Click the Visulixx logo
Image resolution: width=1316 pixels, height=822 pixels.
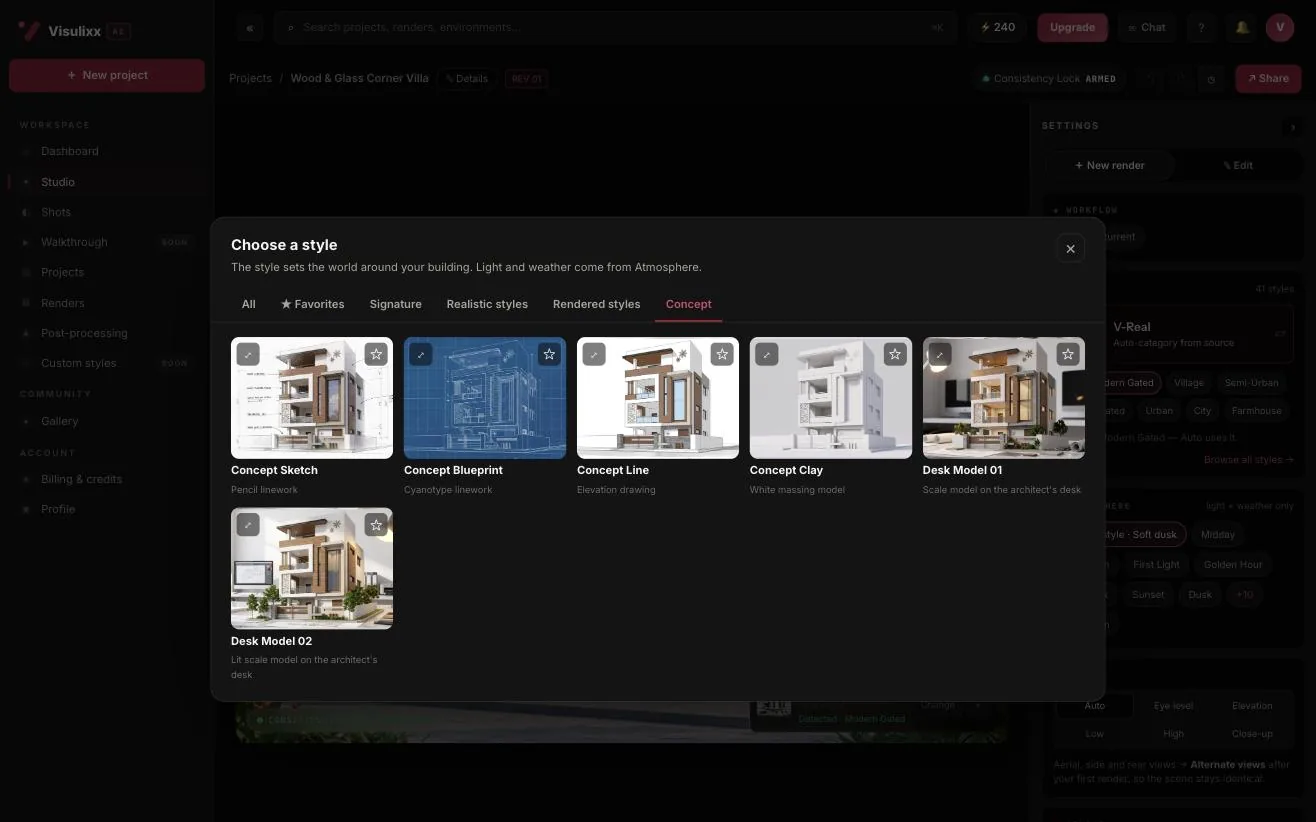(x=74, y=31)
